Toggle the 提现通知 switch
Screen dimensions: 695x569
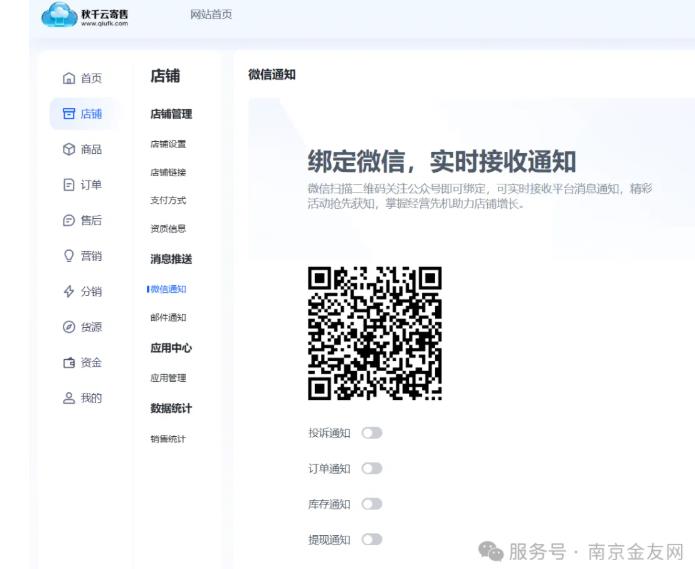(x=371, y=539)
